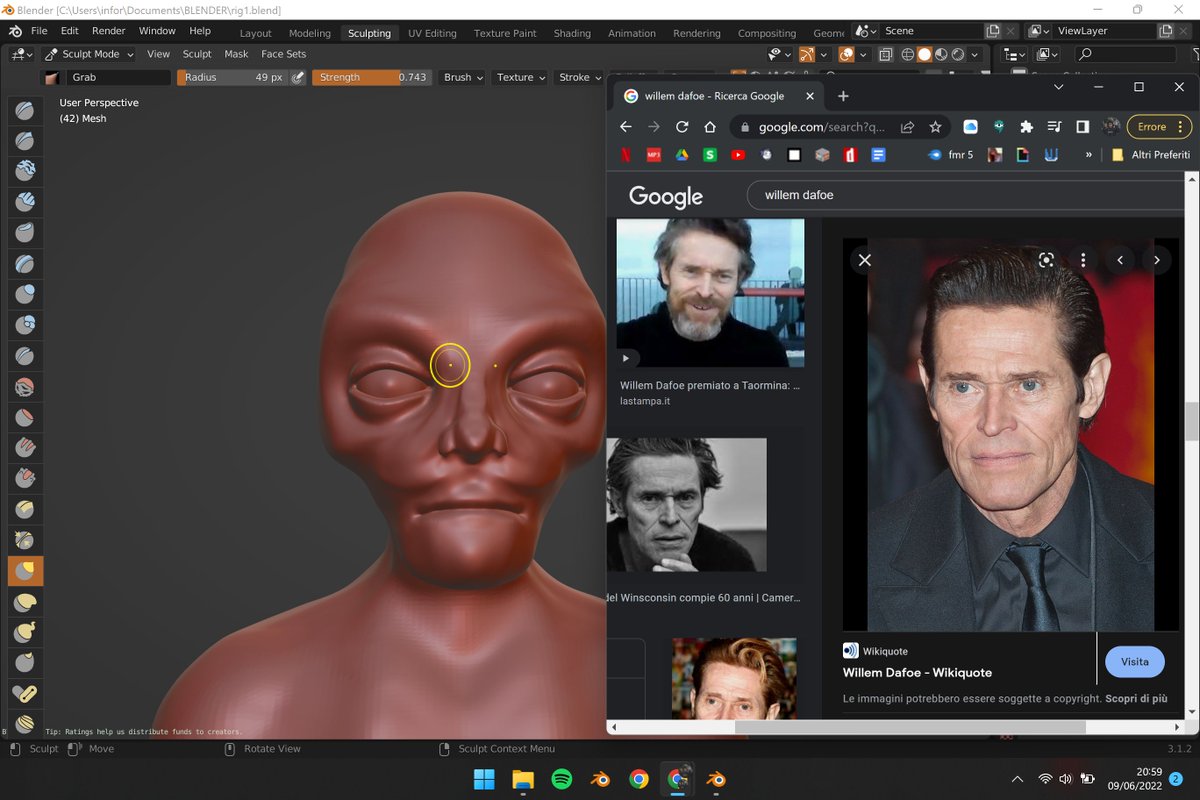This screenshot has height=800, width=1200.
Task: Open the Face Sets menu
Action: coord(283,54)
